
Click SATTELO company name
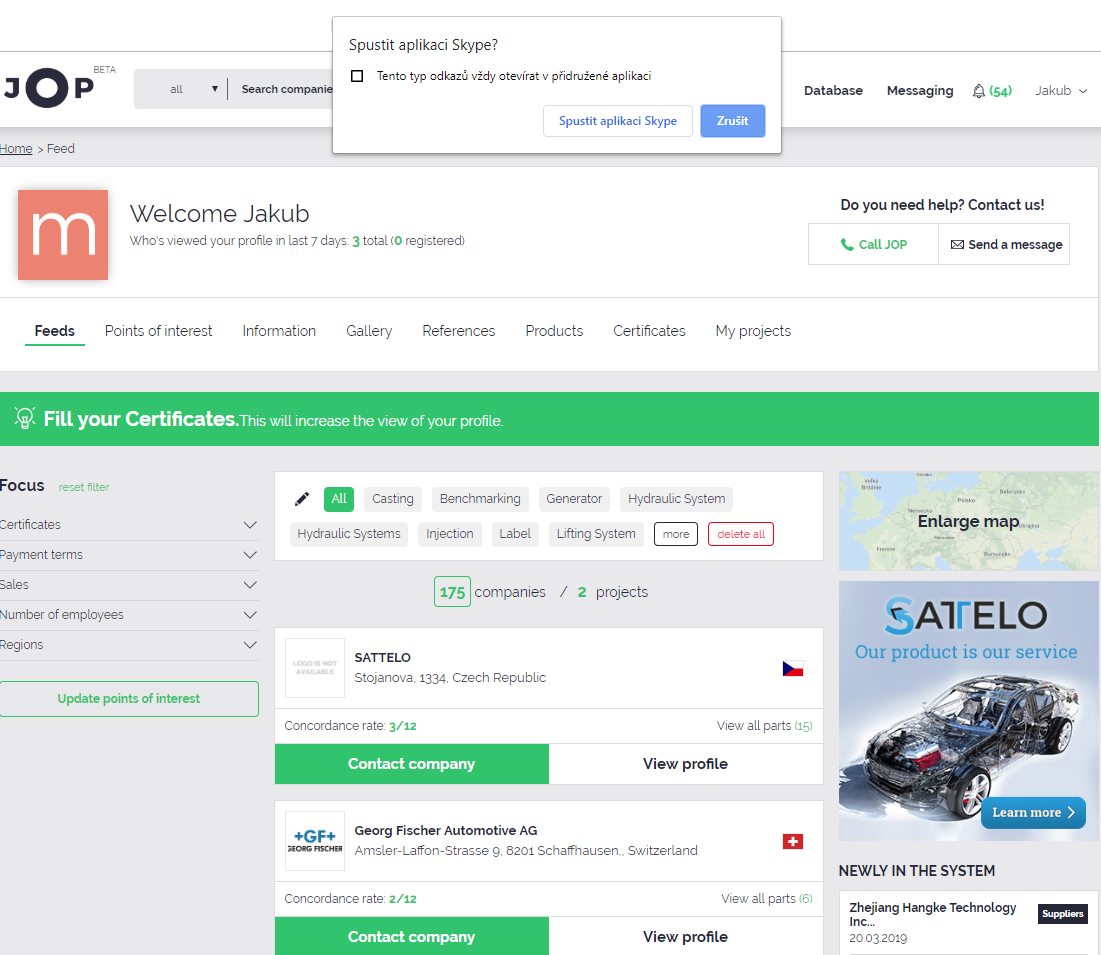[383, 657]
